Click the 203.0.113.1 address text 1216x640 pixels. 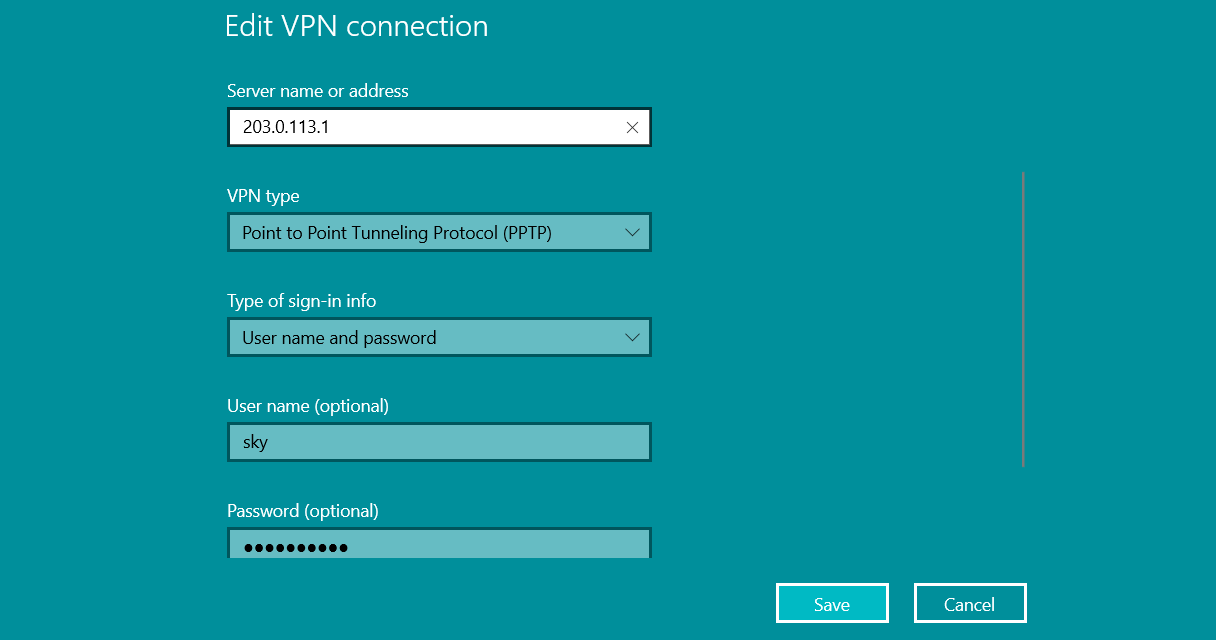pos(286,128)
